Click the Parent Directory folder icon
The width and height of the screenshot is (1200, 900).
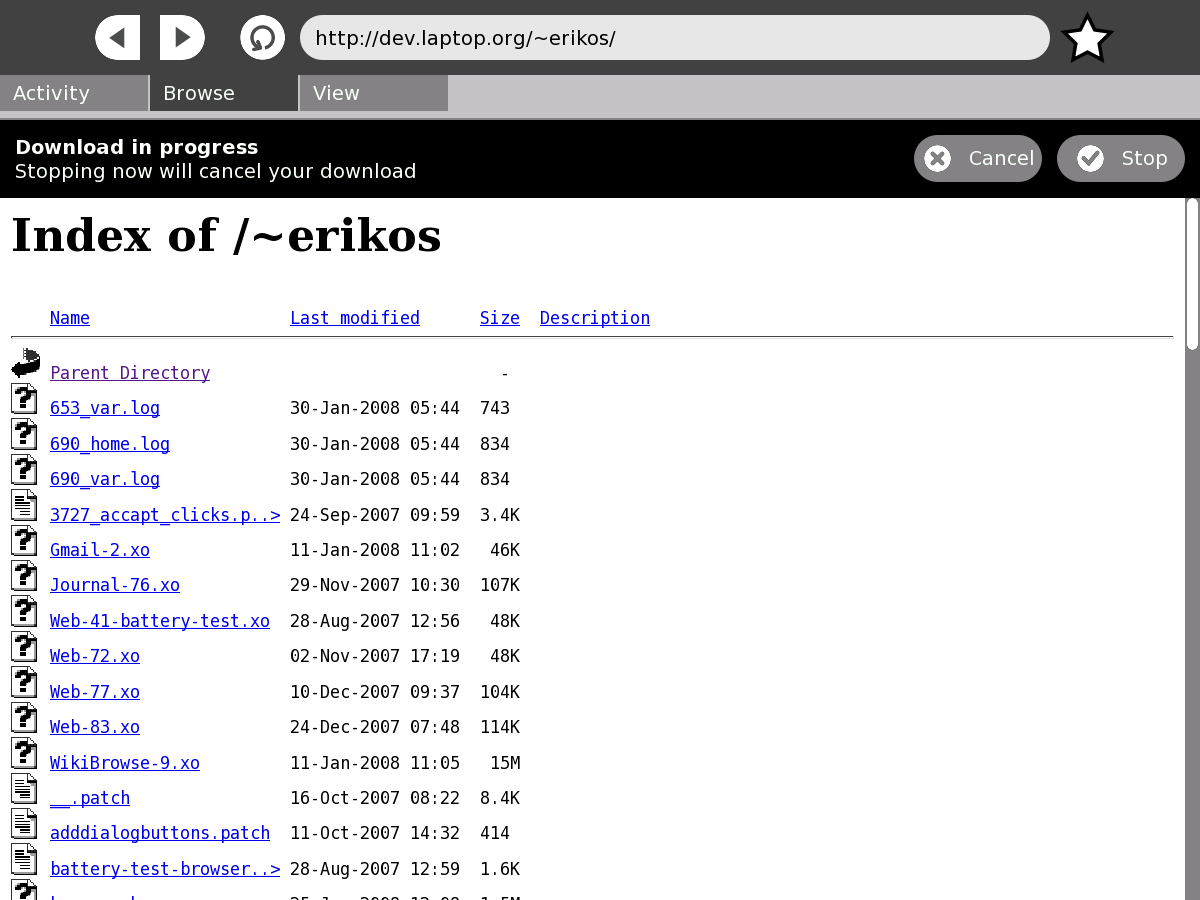pyautogui.click(x=25, y=363)
